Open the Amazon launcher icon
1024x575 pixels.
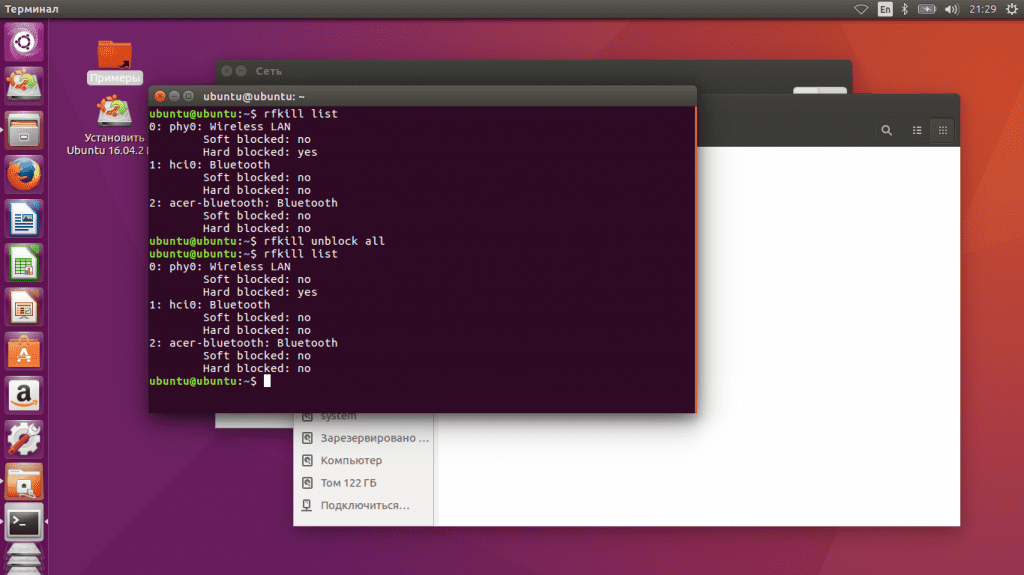pos(24,394)
